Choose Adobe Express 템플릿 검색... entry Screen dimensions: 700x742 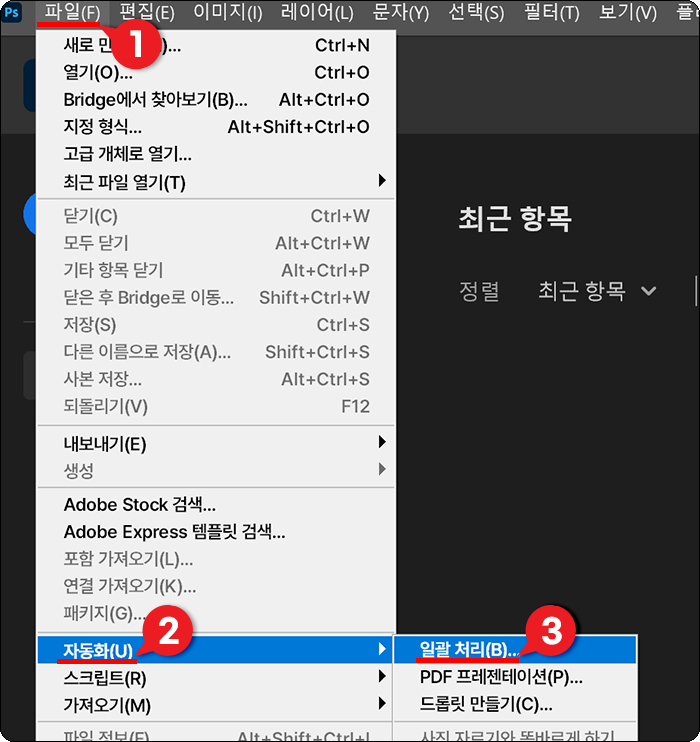[216, 532]
